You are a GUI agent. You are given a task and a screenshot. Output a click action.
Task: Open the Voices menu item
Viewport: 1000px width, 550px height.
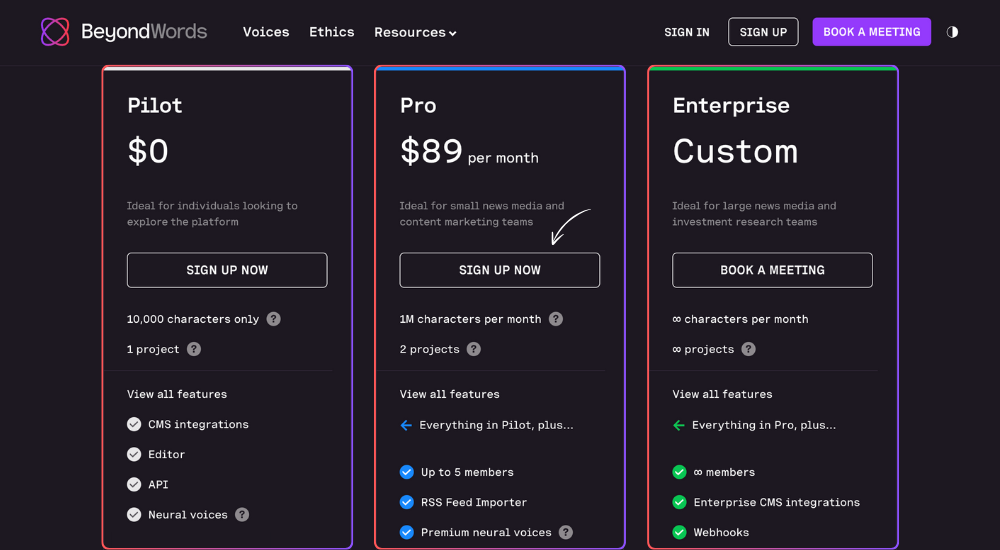tap(266, 32)
